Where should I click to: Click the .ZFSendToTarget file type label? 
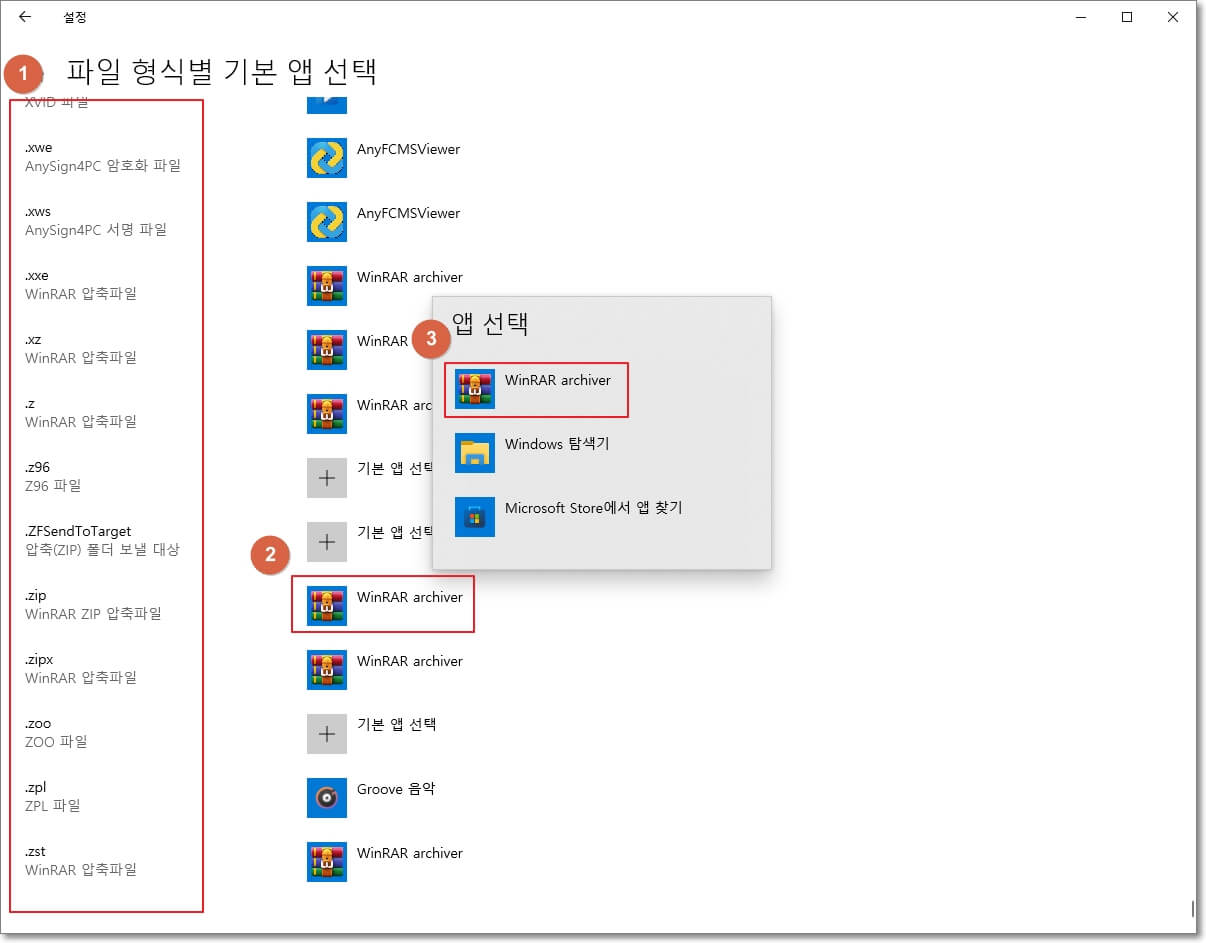point(78,532)
